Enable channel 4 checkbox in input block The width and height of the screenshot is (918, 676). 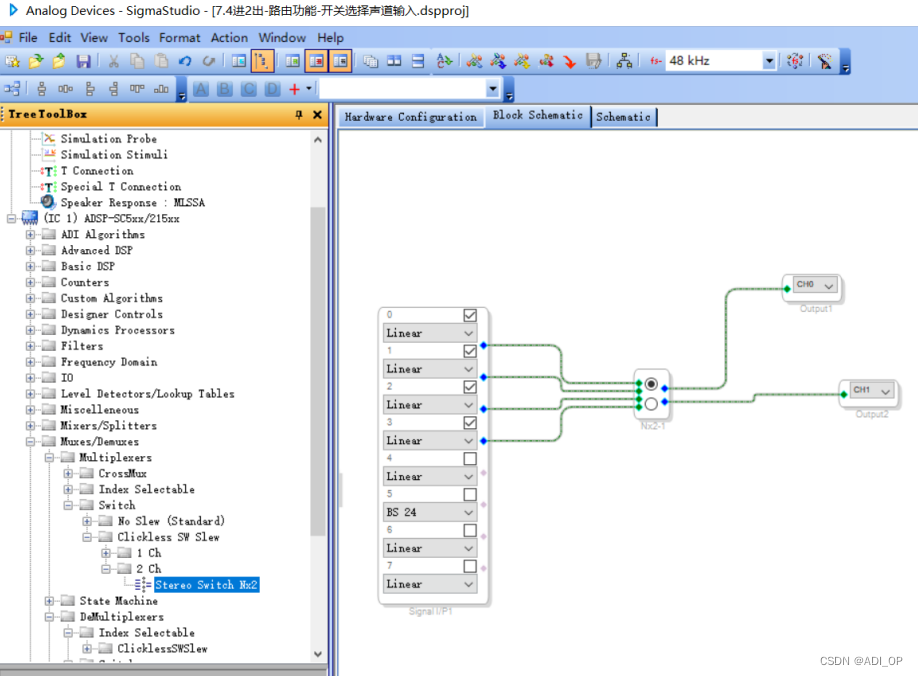[470, 458]
